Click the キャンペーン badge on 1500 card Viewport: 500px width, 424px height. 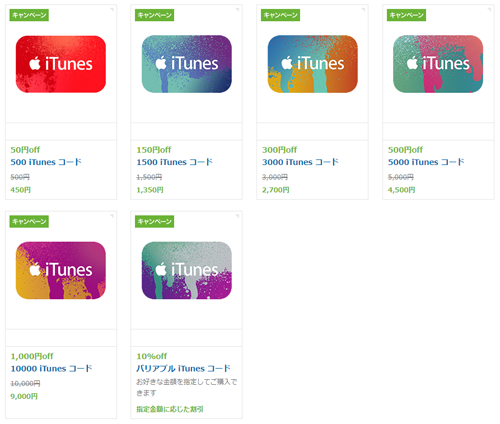point(154,15)
